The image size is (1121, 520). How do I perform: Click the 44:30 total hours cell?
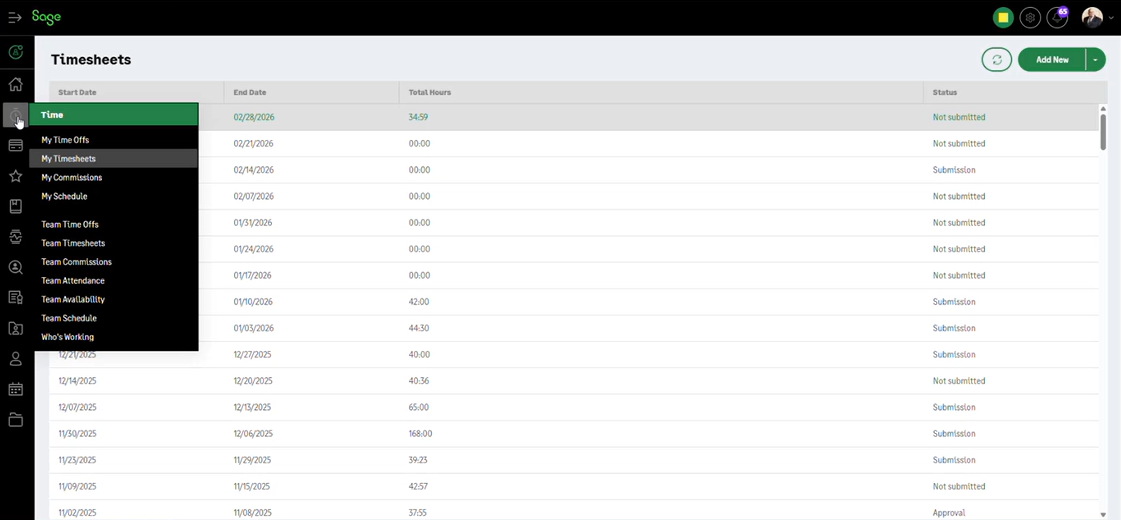coord(419,328)
